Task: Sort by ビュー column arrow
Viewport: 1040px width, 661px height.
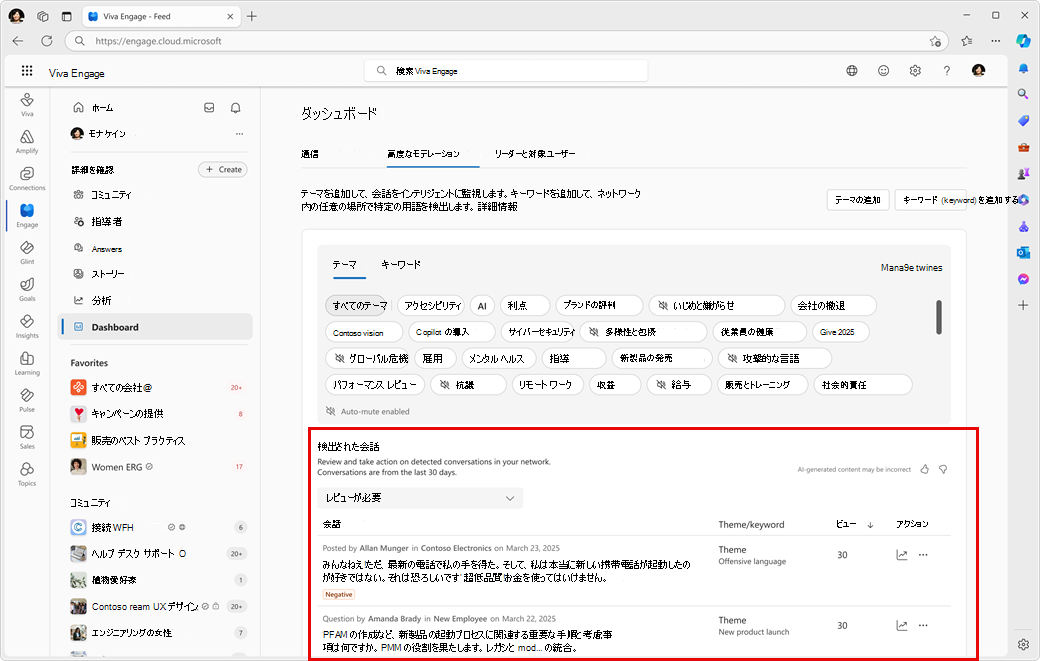Action: point(870,525)
